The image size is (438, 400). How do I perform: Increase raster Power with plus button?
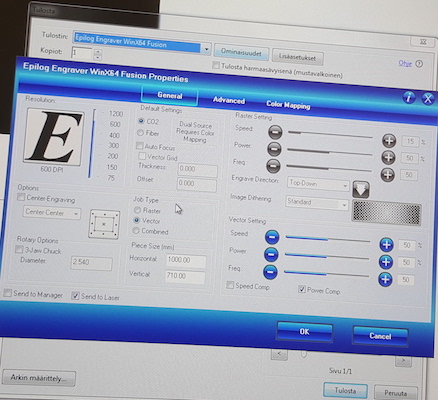coord(388,157)
